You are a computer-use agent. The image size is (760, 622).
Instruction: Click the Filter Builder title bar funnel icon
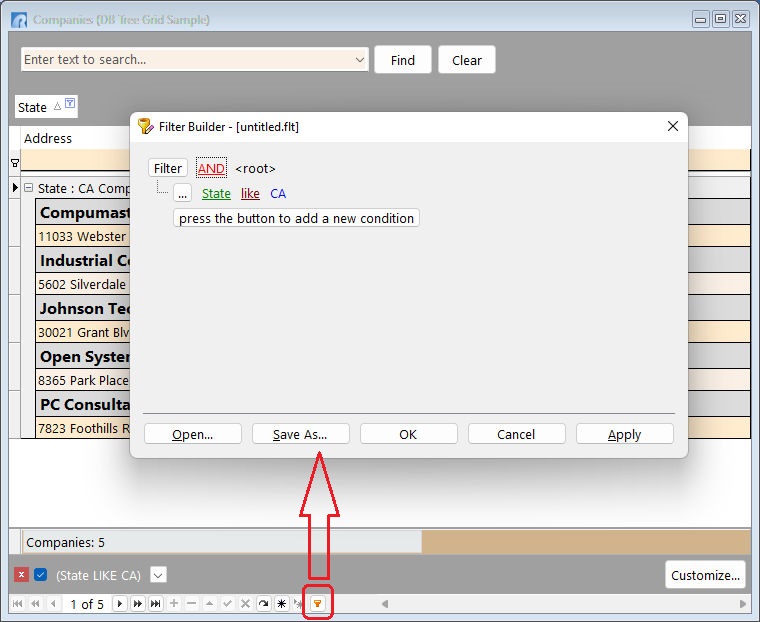click(x=145, y=127)
